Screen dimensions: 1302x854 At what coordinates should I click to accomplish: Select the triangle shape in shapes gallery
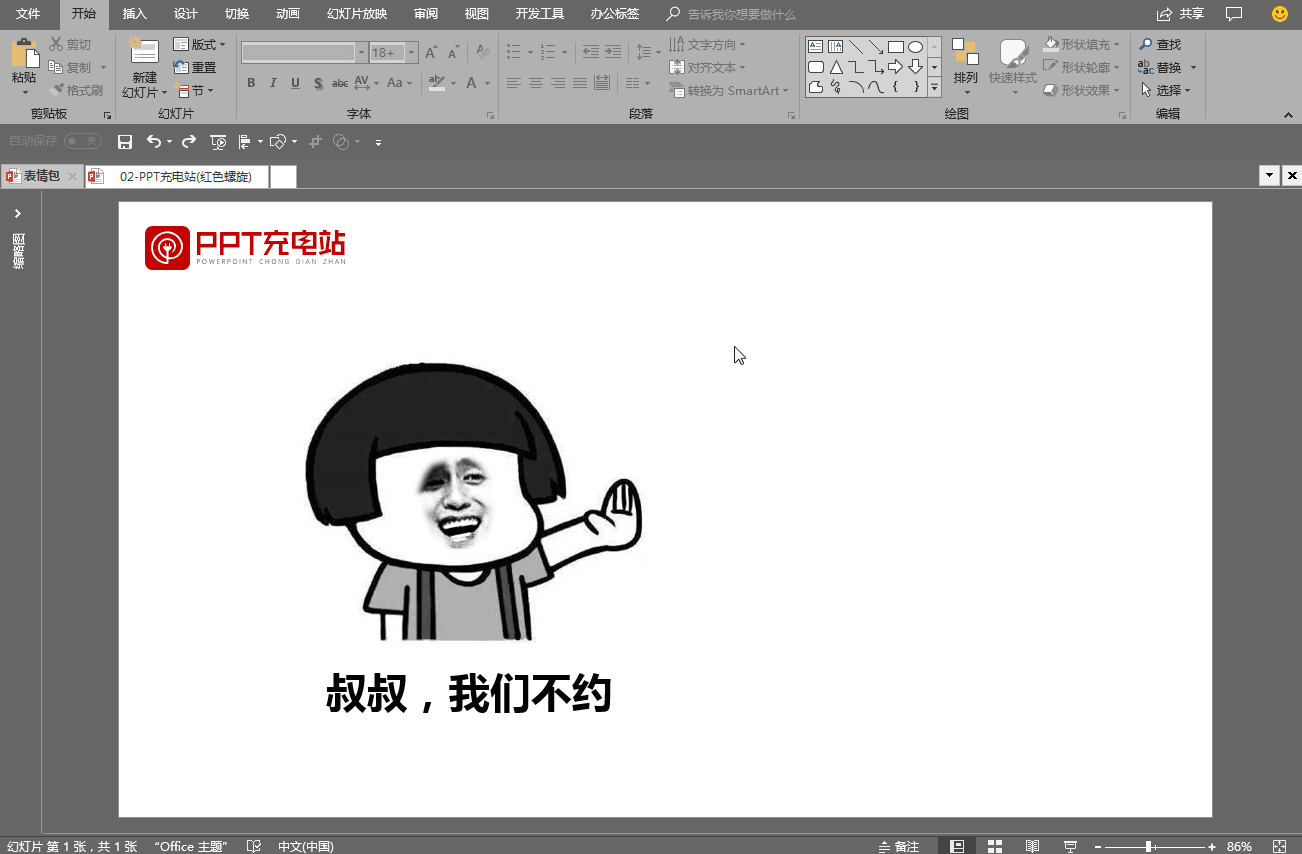click(x=835, y=67)
